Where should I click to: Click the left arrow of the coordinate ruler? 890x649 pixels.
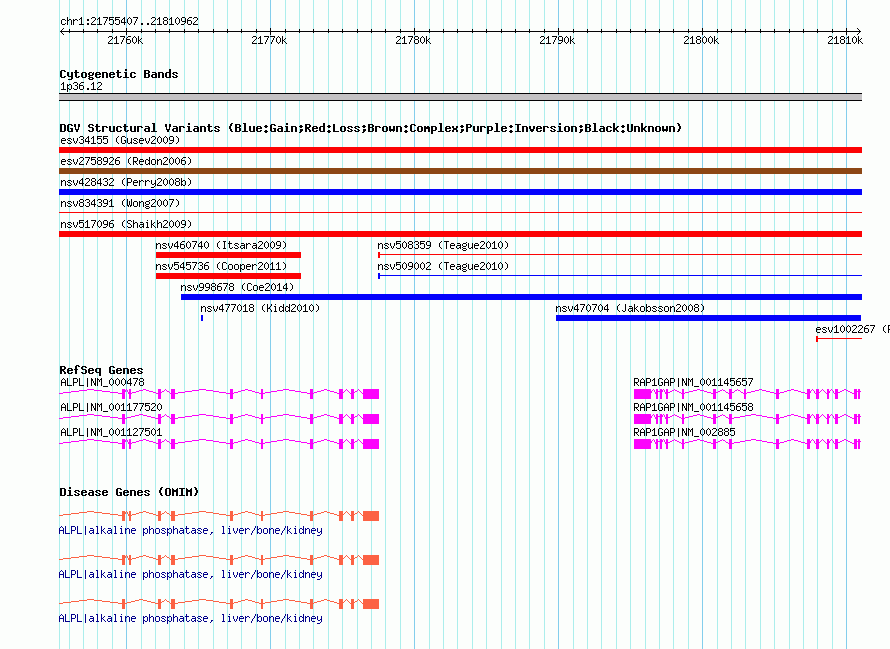point(62,31)
